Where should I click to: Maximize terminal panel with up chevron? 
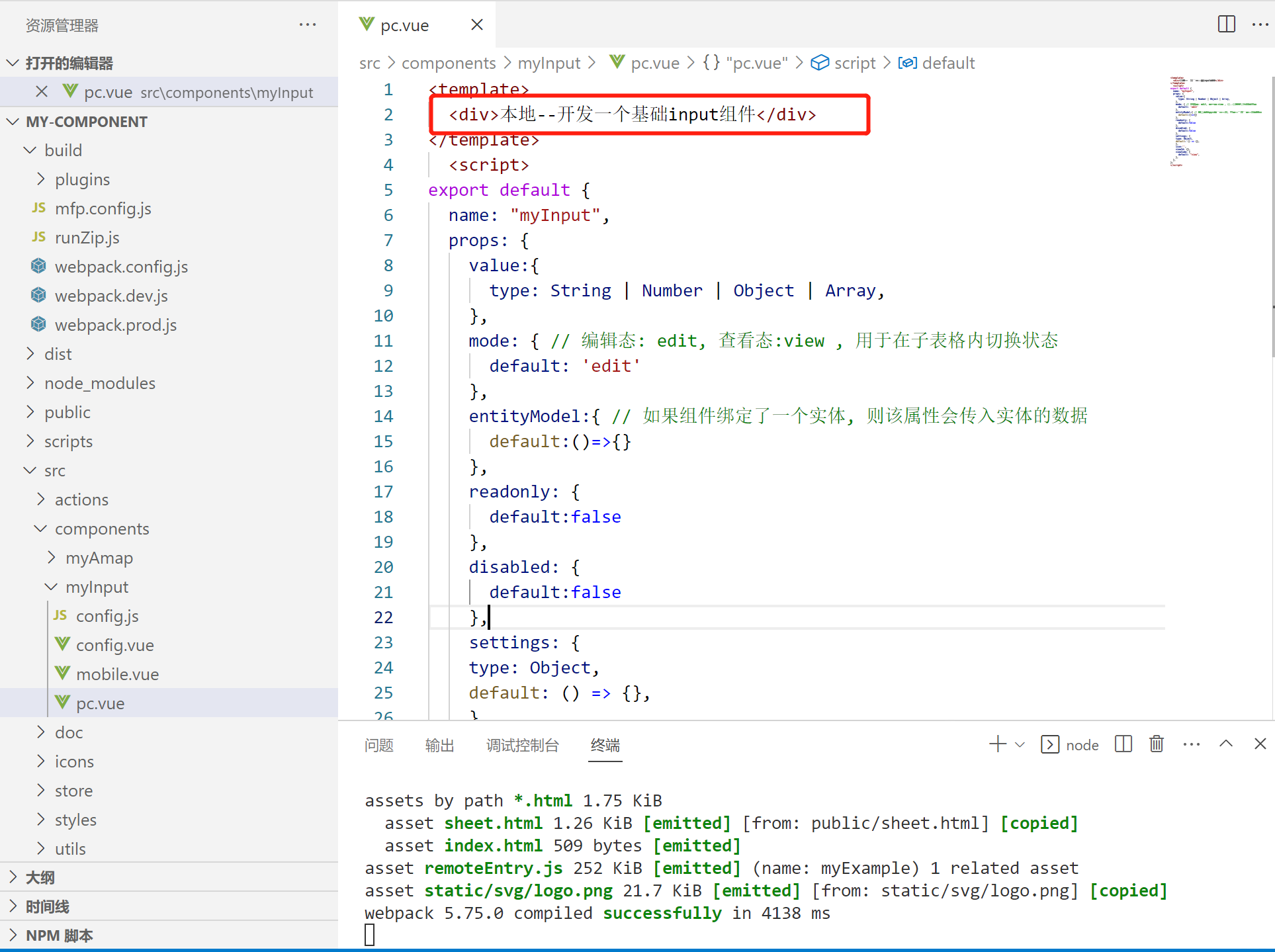pos(1226,744)
